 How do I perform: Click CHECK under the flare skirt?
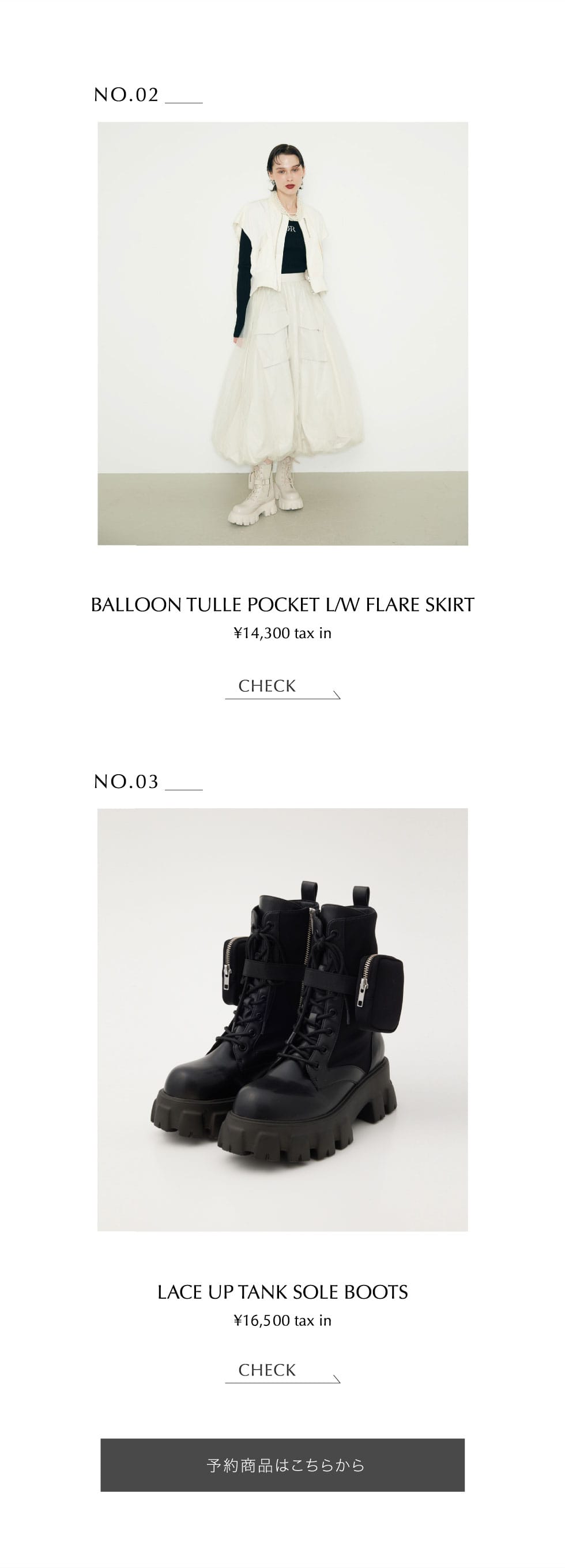point(267,686)
